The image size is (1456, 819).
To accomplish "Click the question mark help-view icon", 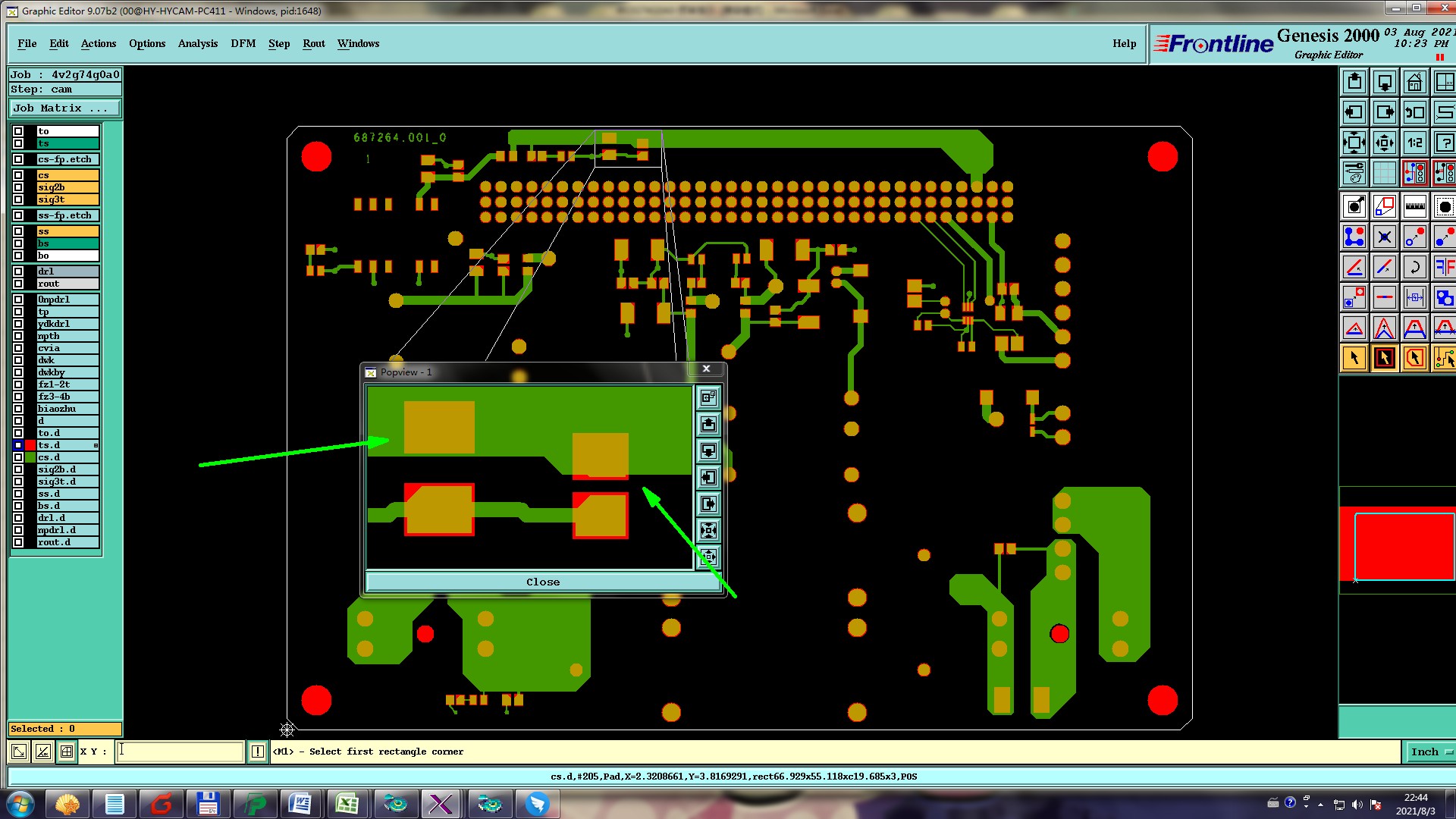I will click(1444, 143).
